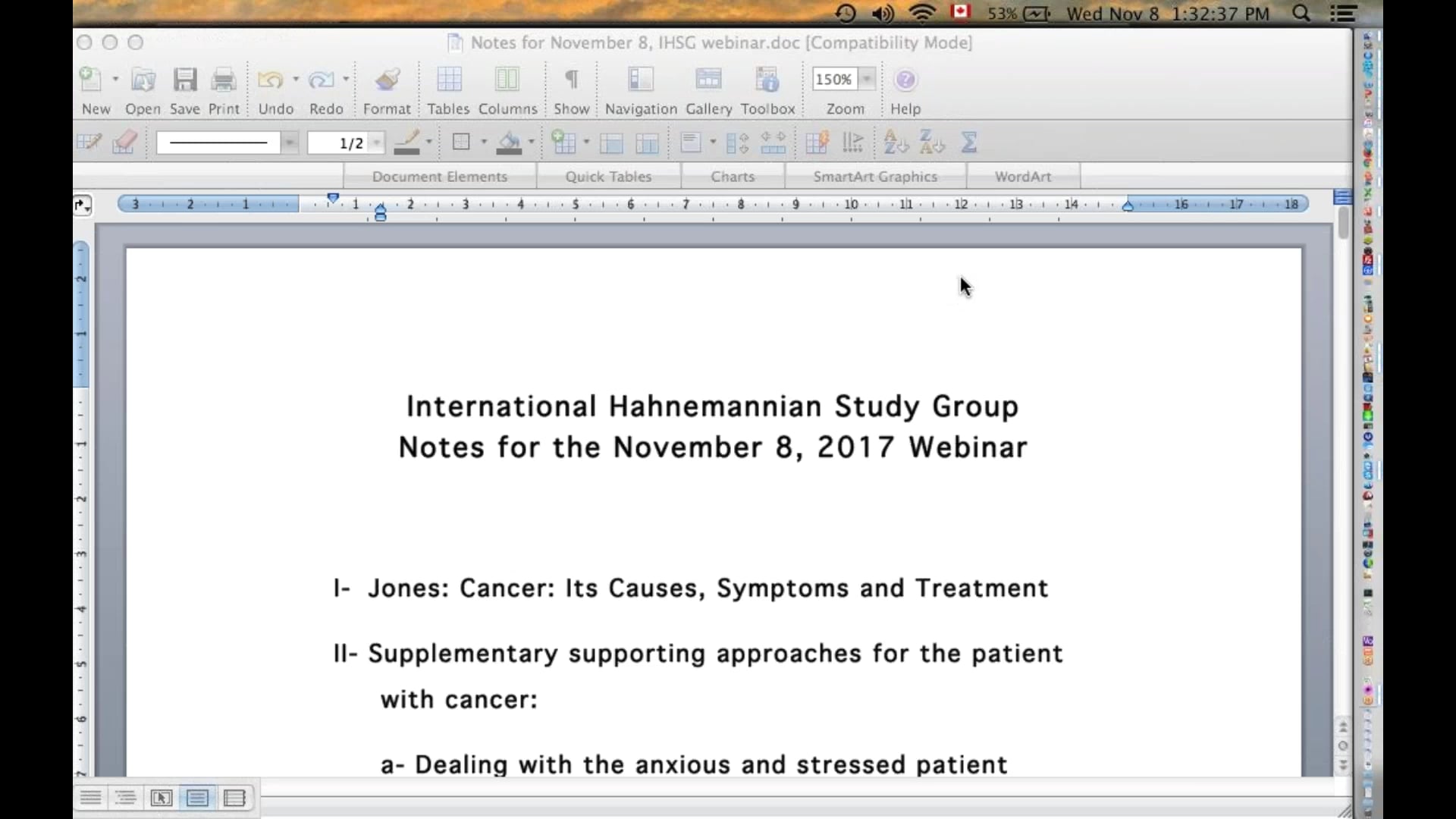Viewport: 1456px width, 819px height.
Task: Open Spotlight search in the menu bar
Action: 1301,13
